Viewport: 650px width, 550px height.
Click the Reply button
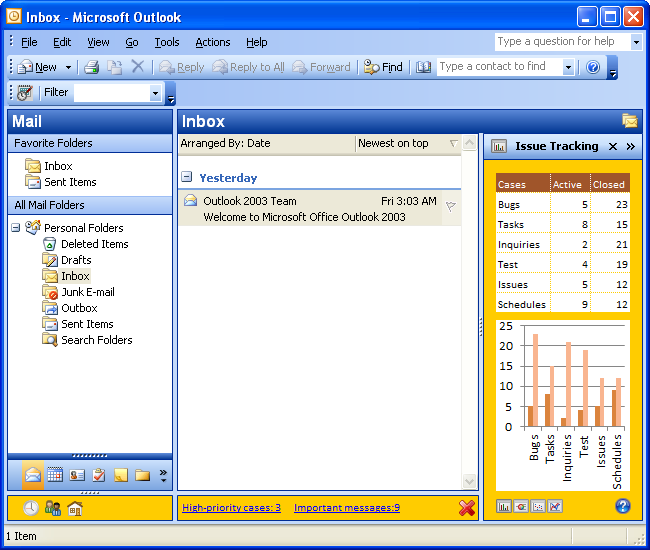(x=182, y=67)
